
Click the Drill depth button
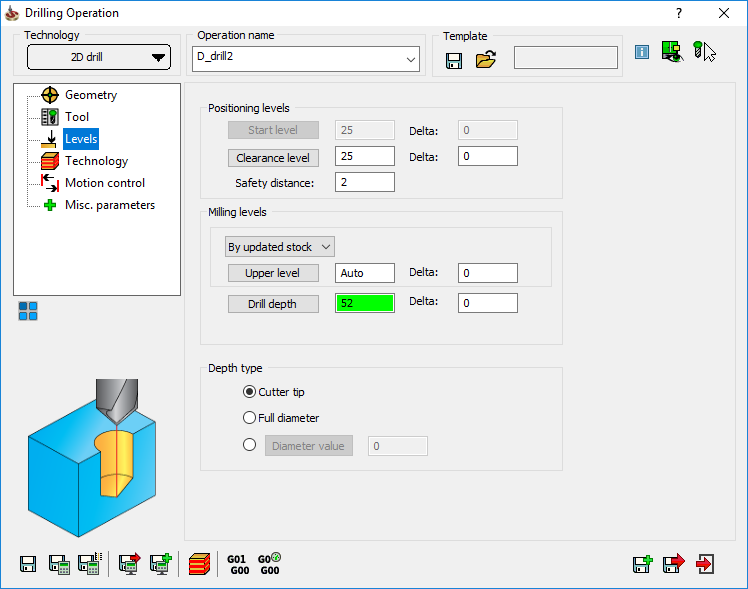273,304
